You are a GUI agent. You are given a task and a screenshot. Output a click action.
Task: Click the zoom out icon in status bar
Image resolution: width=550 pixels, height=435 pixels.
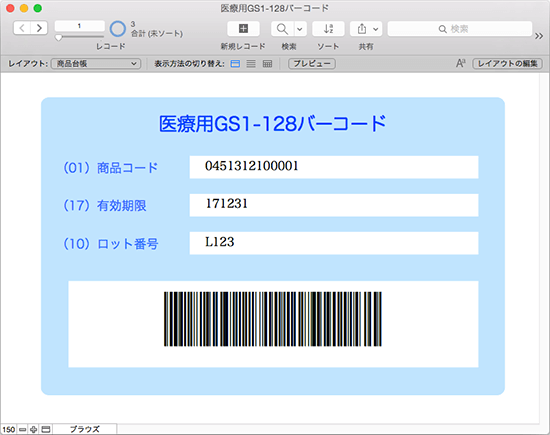pyautogui.click(x=22, y=429)
